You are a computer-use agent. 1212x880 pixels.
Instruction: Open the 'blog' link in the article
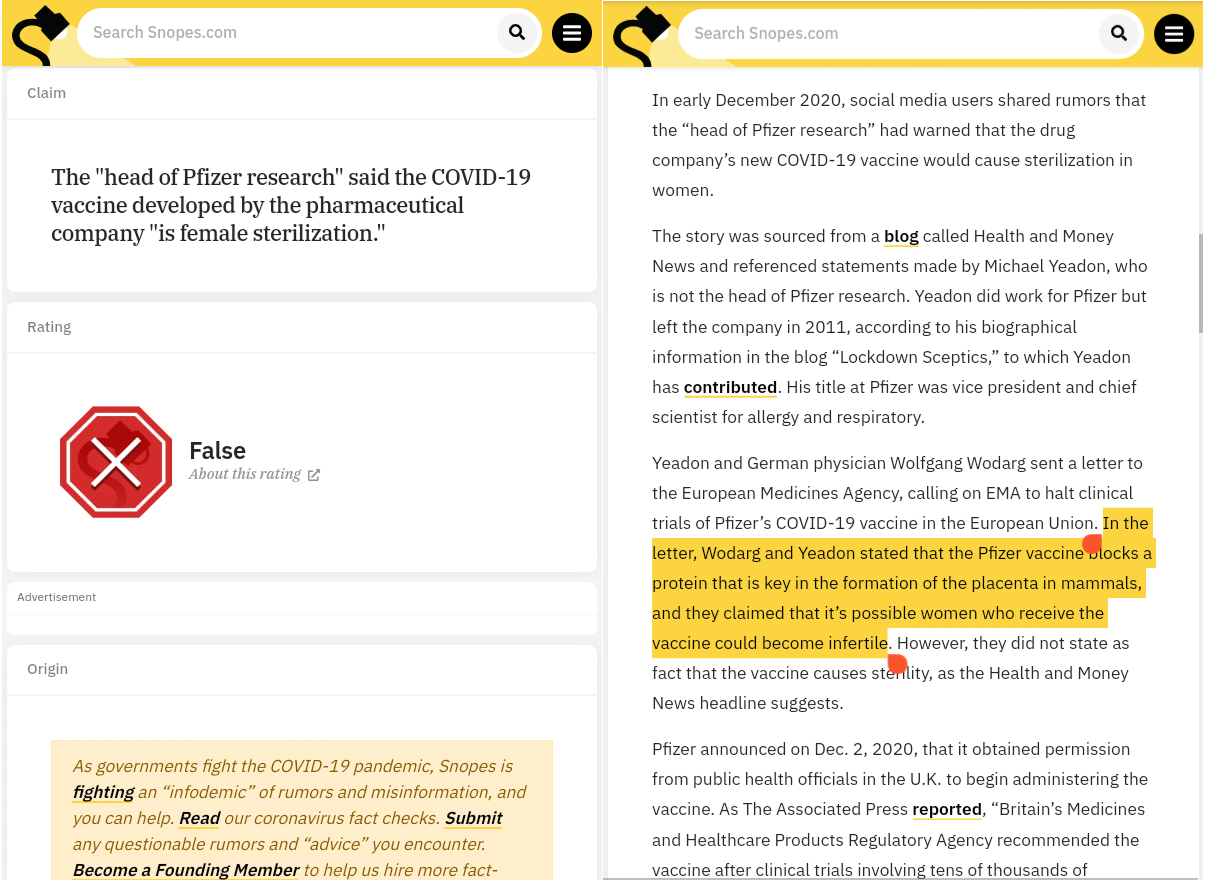(x=901, y=236)
